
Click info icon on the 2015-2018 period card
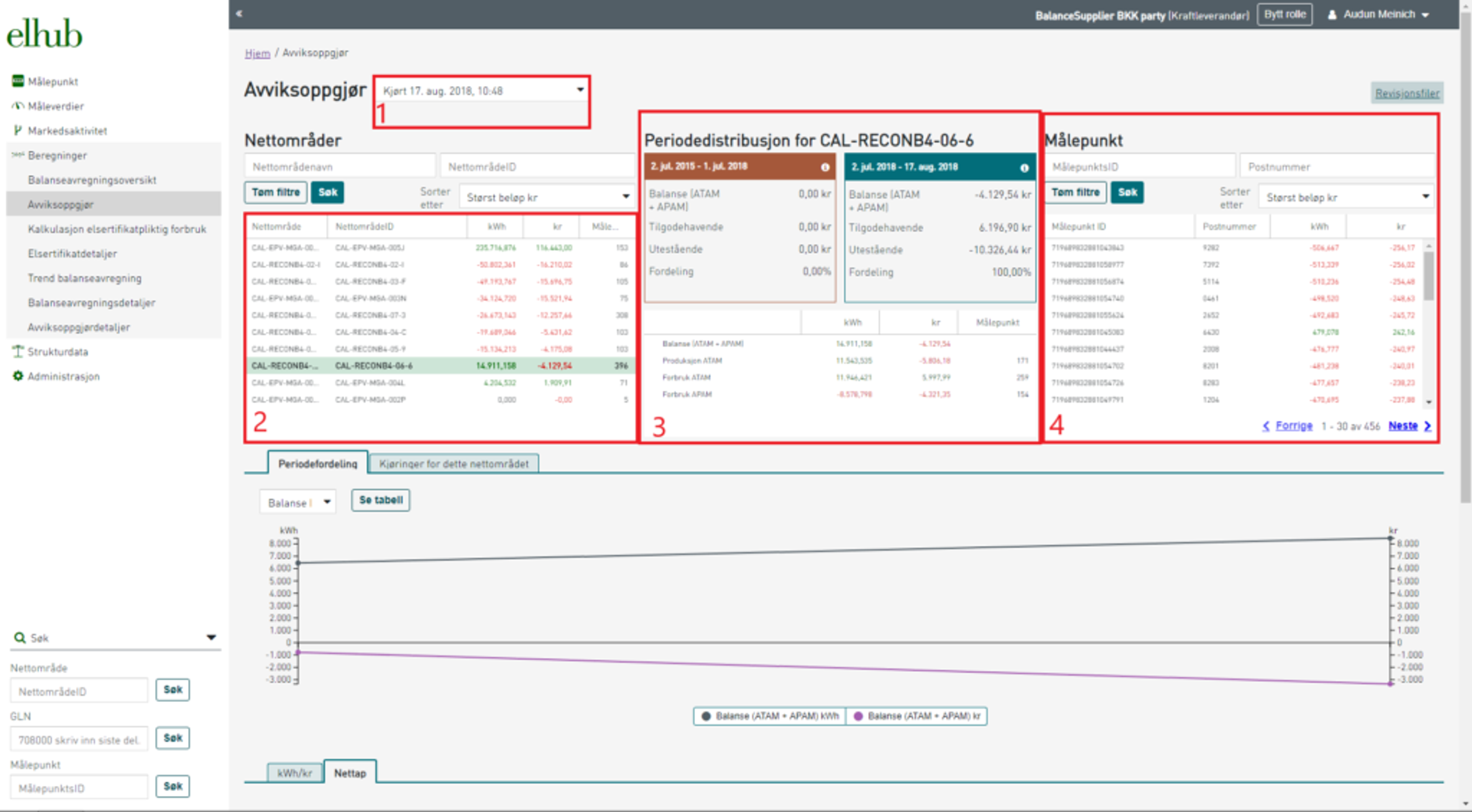(x=825, y=167)
